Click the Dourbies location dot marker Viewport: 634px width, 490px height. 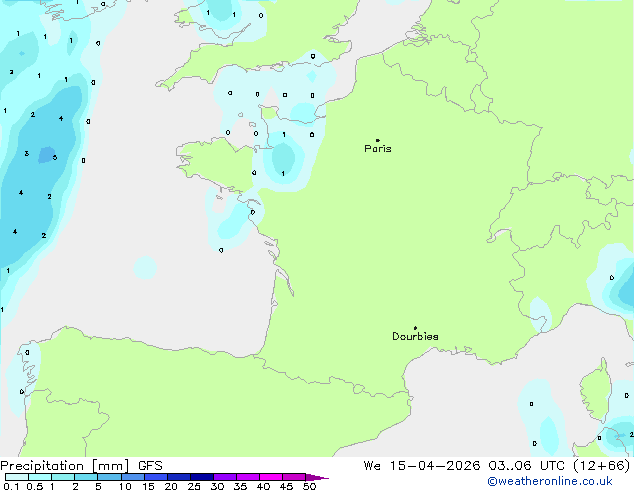click(415, 328)
